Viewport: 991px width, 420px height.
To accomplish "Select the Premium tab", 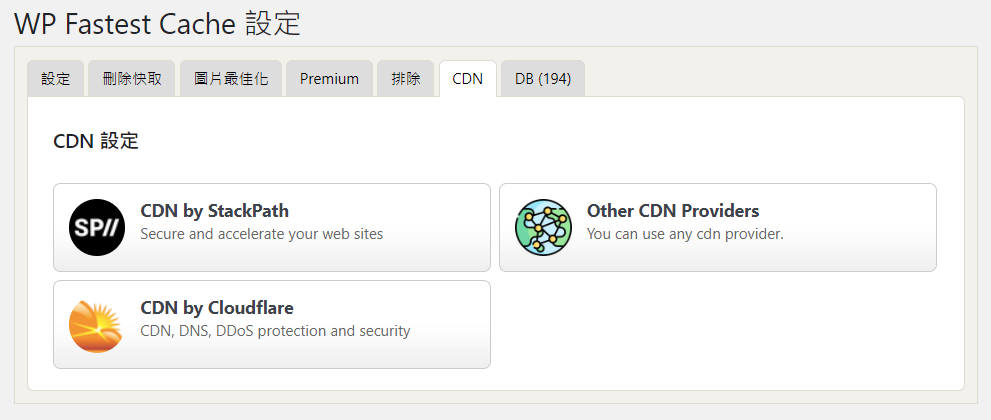I will (329, 79).
